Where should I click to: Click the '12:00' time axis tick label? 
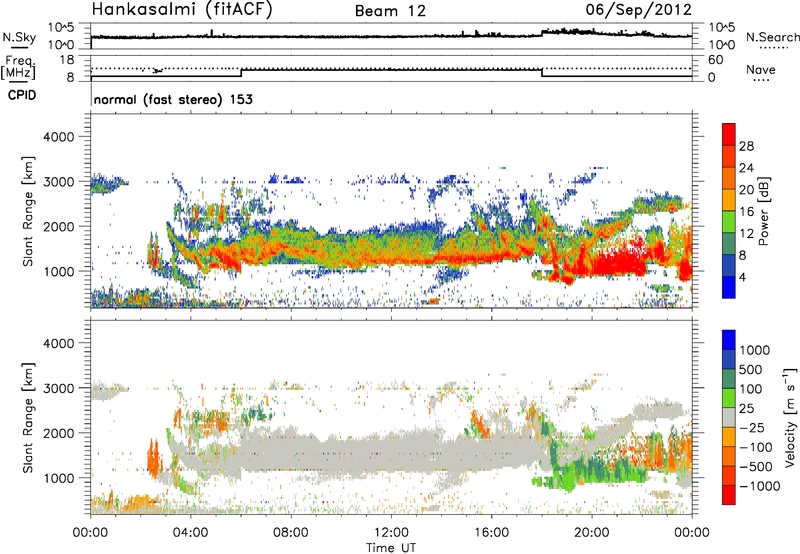click(x=391, y=533)
